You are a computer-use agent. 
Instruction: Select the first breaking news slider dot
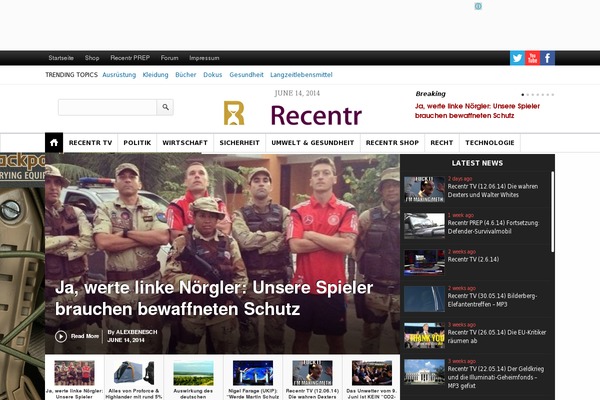point(523,95)
